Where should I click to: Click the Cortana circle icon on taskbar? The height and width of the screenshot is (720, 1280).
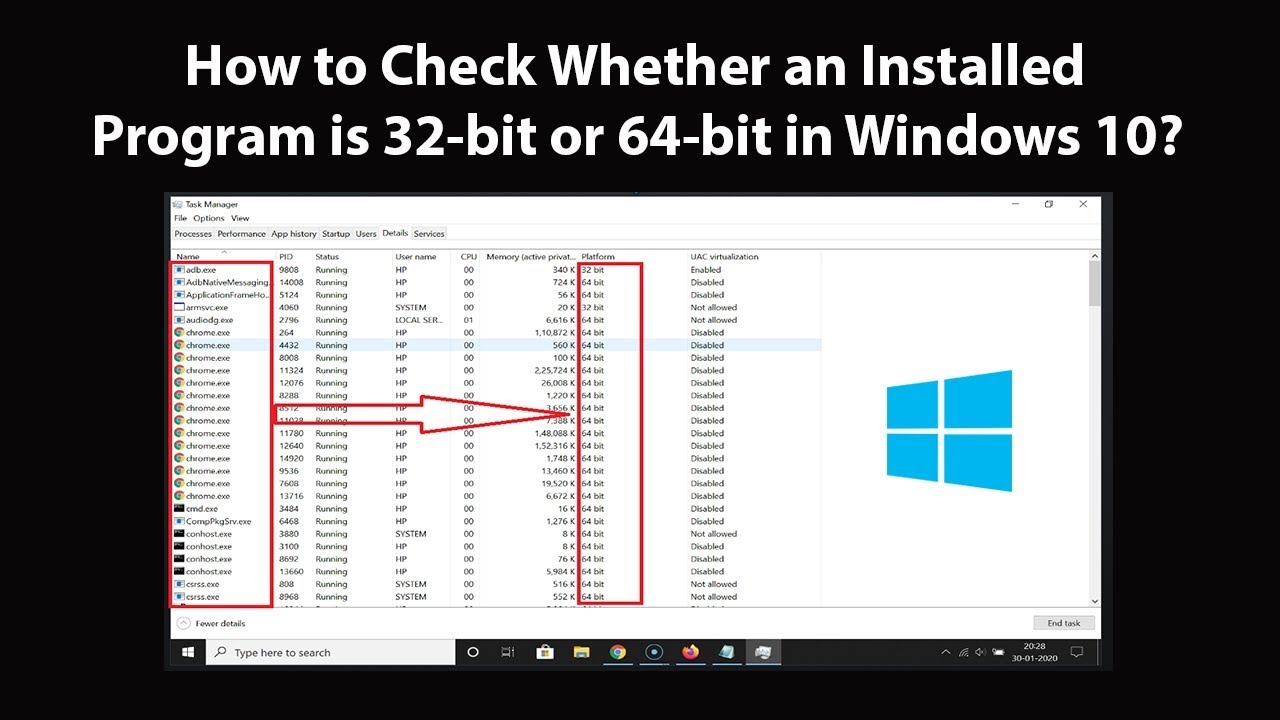coord(473,652)
